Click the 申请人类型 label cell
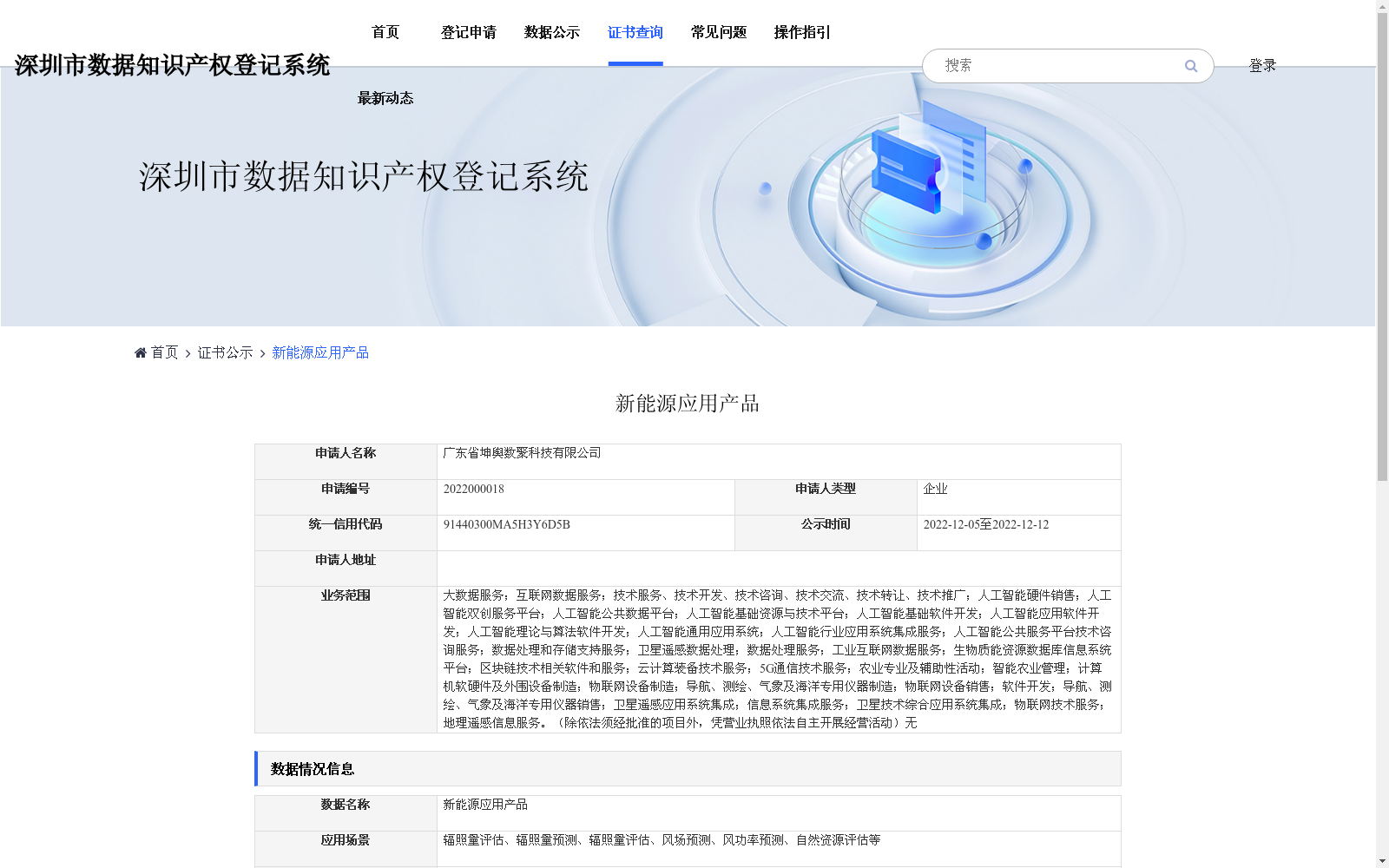 (x=826, y=497)
